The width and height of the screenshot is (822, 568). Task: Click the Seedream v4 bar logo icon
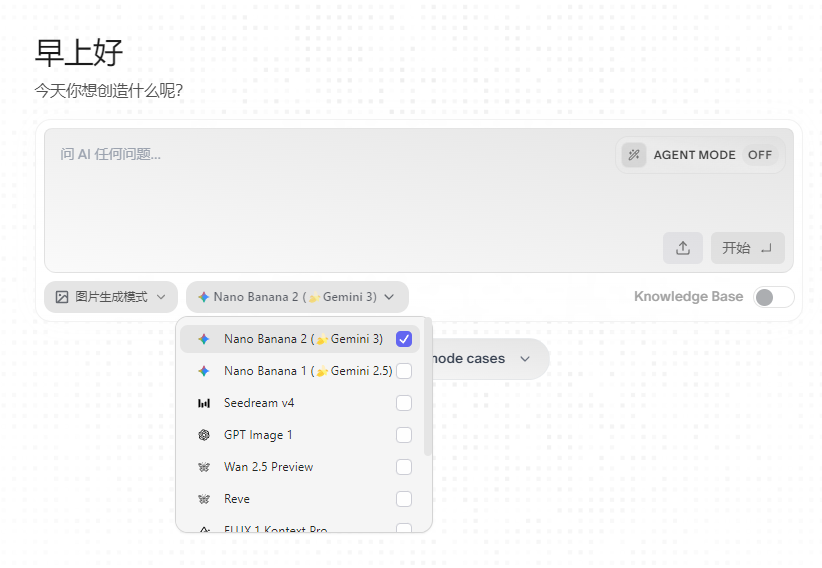pyautogui.click(x=204, y=403)
